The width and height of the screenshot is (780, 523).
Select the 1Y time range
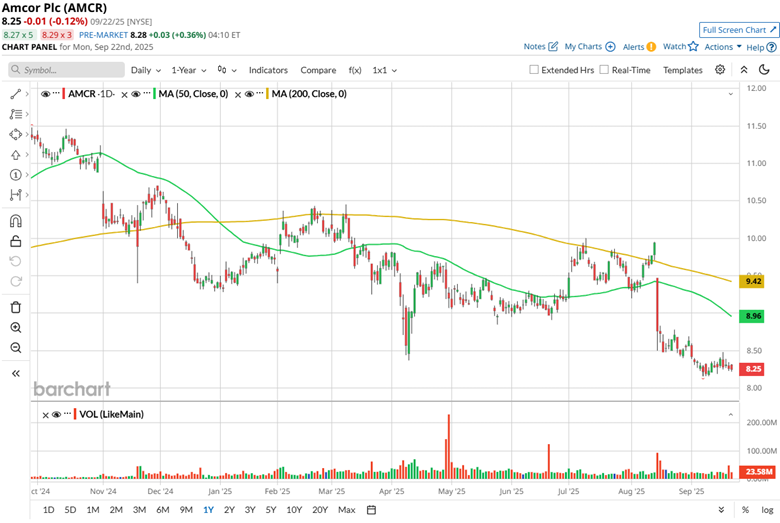tap(208, 510)
